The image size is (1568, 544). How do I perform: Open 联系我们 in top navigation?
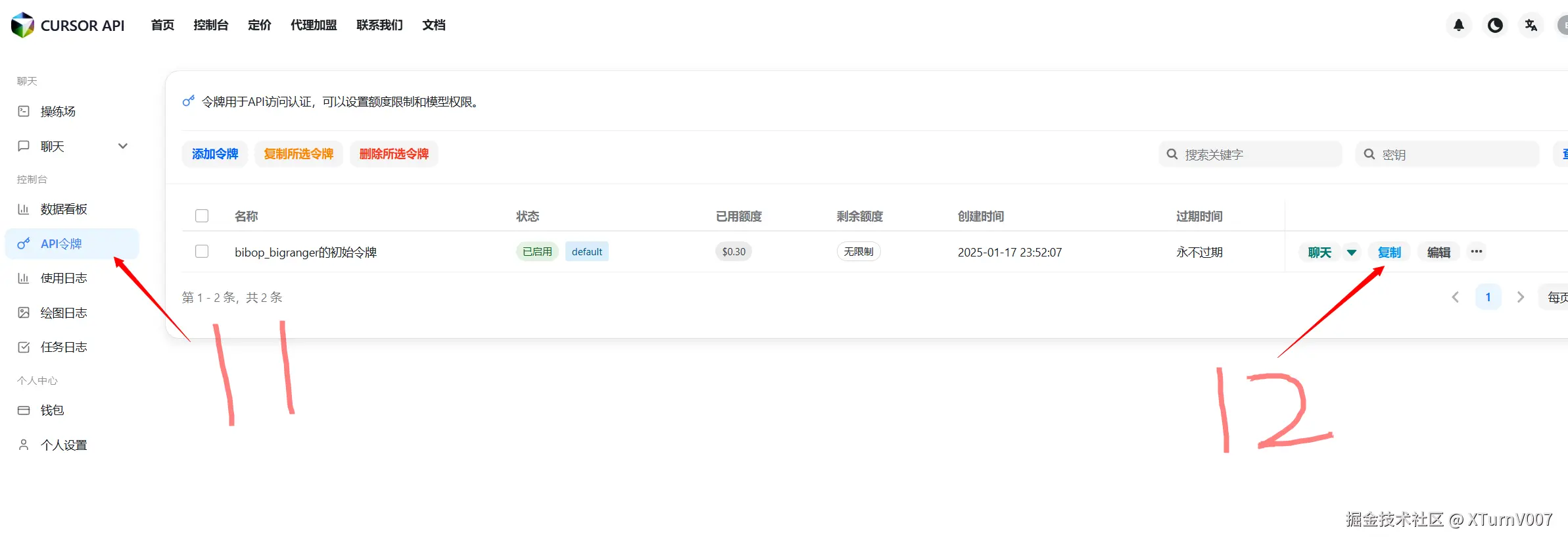point(379,25)
